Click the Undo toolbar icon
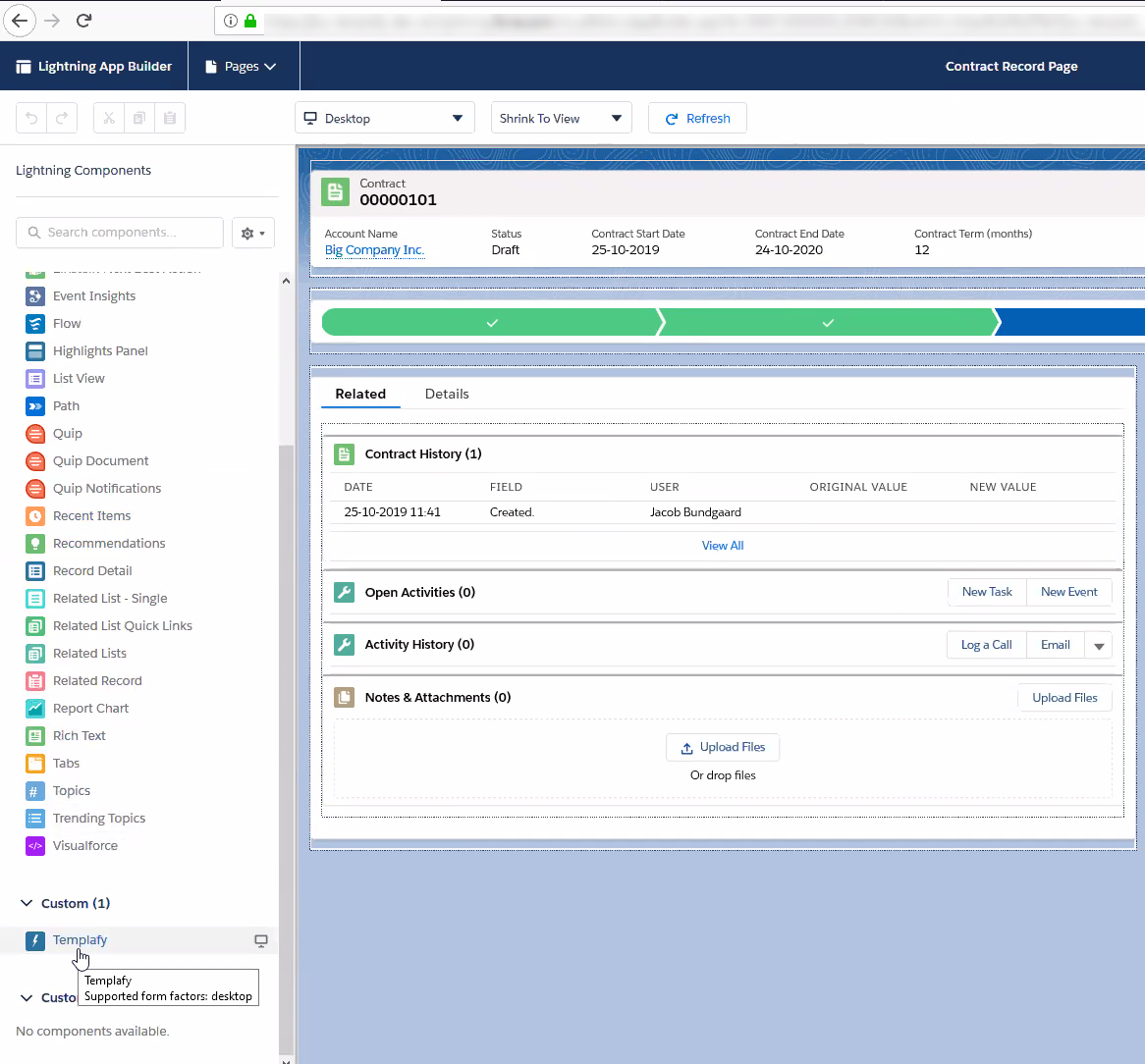1145x1064 pixels. [31, 118]
